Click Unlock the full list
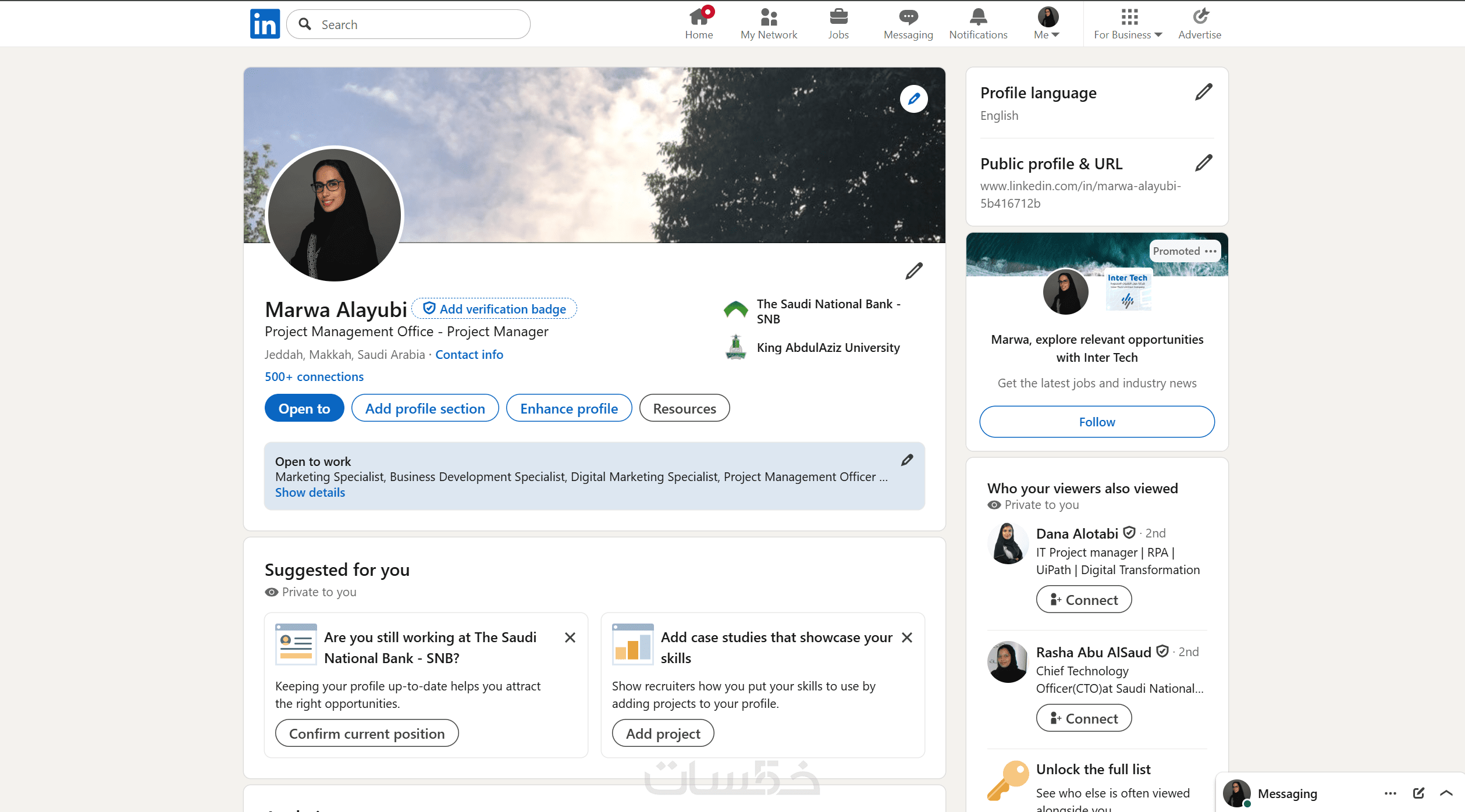The width and height of the screenshot is (1465, 812). pos(1093,770)
